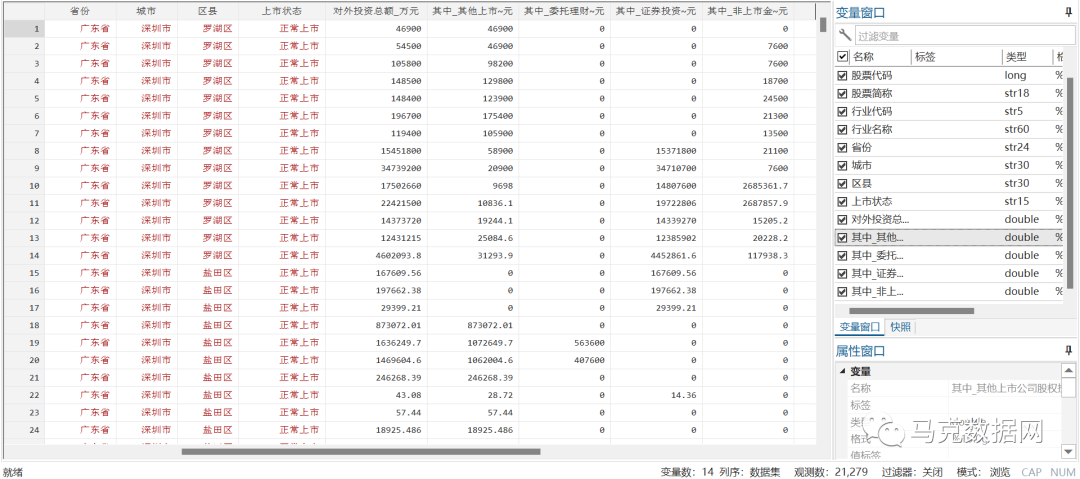
Task: Toggle the 其中_委托... variable checkbox
Action: click(842, 256)
